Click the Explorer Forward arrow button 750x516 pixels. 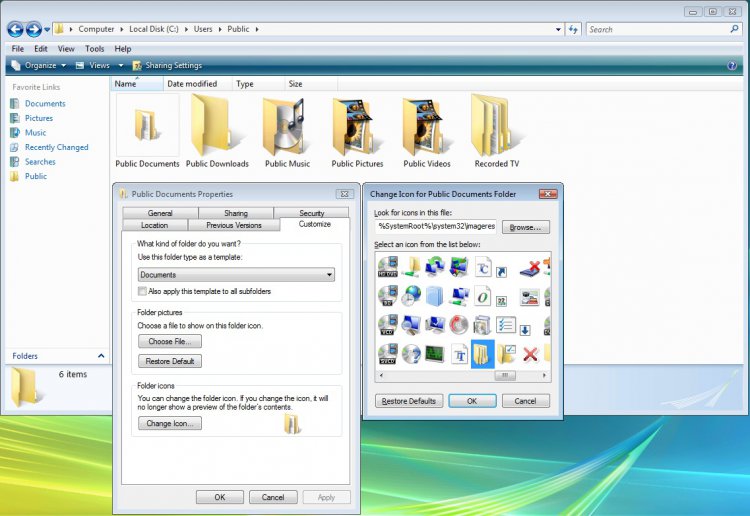click(33, 30)
